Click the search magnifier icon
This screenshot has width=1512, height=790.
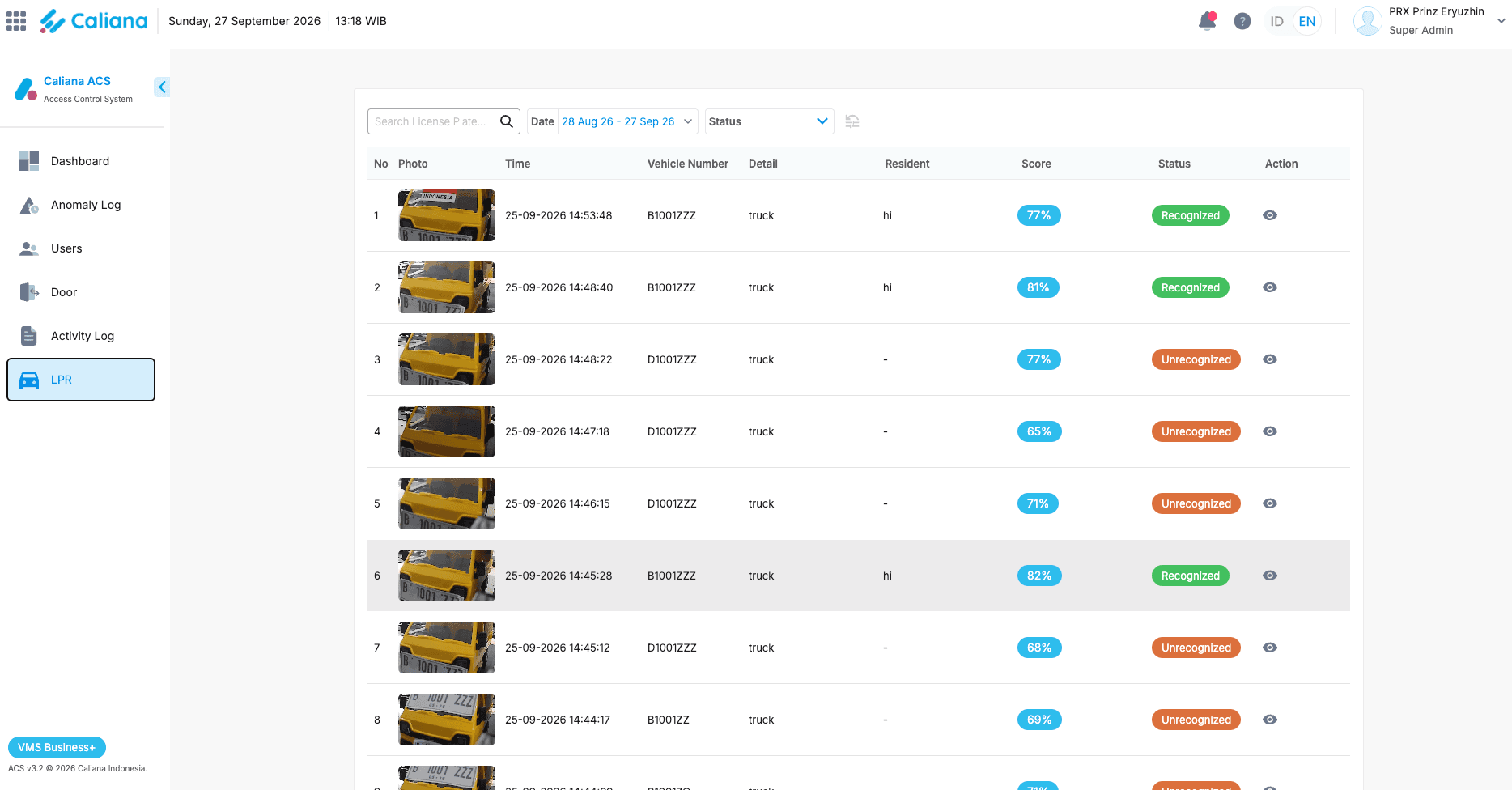coord(507,121)
